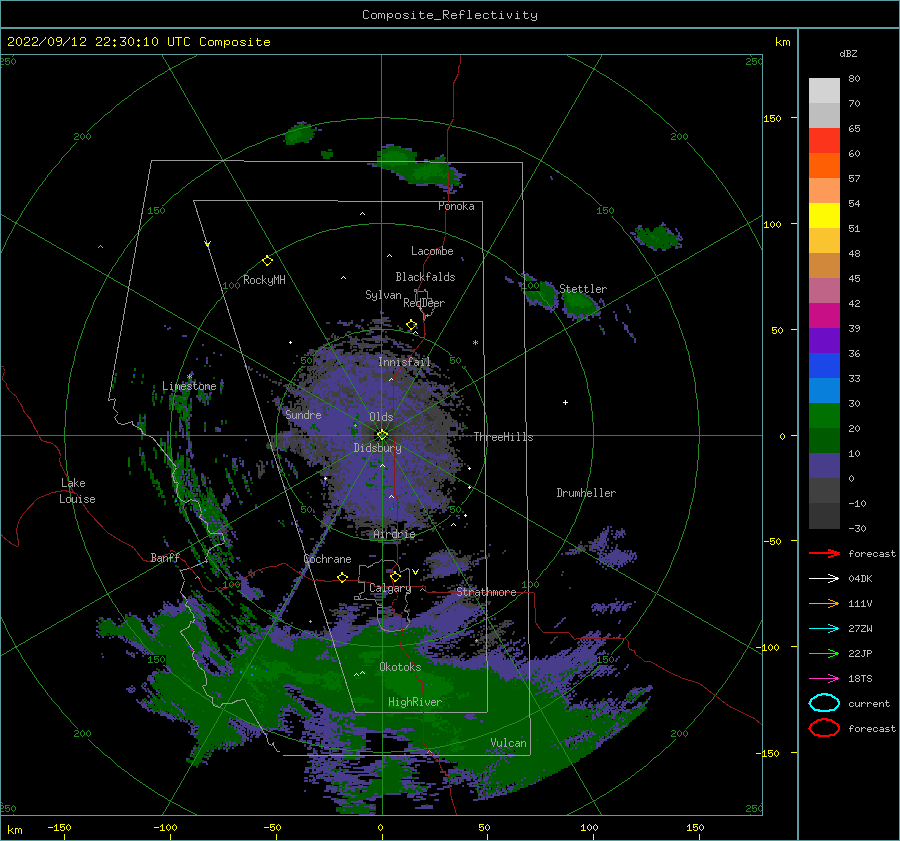This screenshot has height=841, width=900.
Task: Click the white 04DK arrow icon
Action: point(824,578)
